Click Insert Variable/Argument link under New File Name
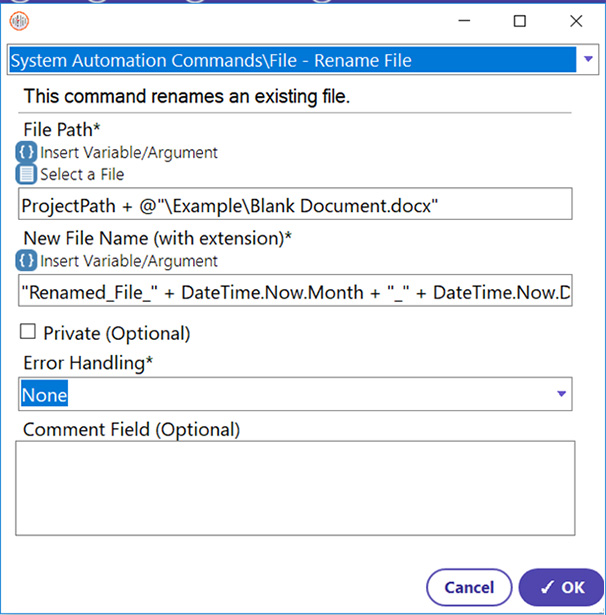 pyautogui.click(x=129, y=261)
